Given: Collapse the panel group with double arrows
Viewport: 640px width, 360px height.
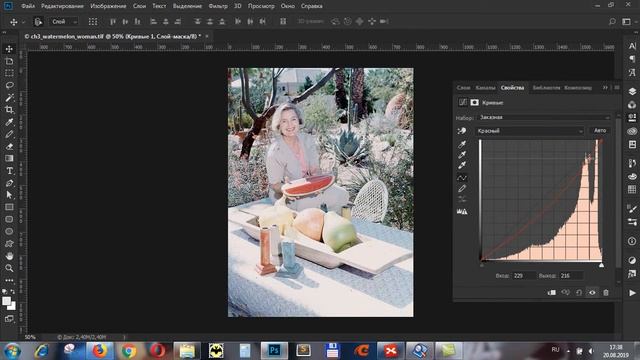Looking at the screenshot, I should [605, 87].
